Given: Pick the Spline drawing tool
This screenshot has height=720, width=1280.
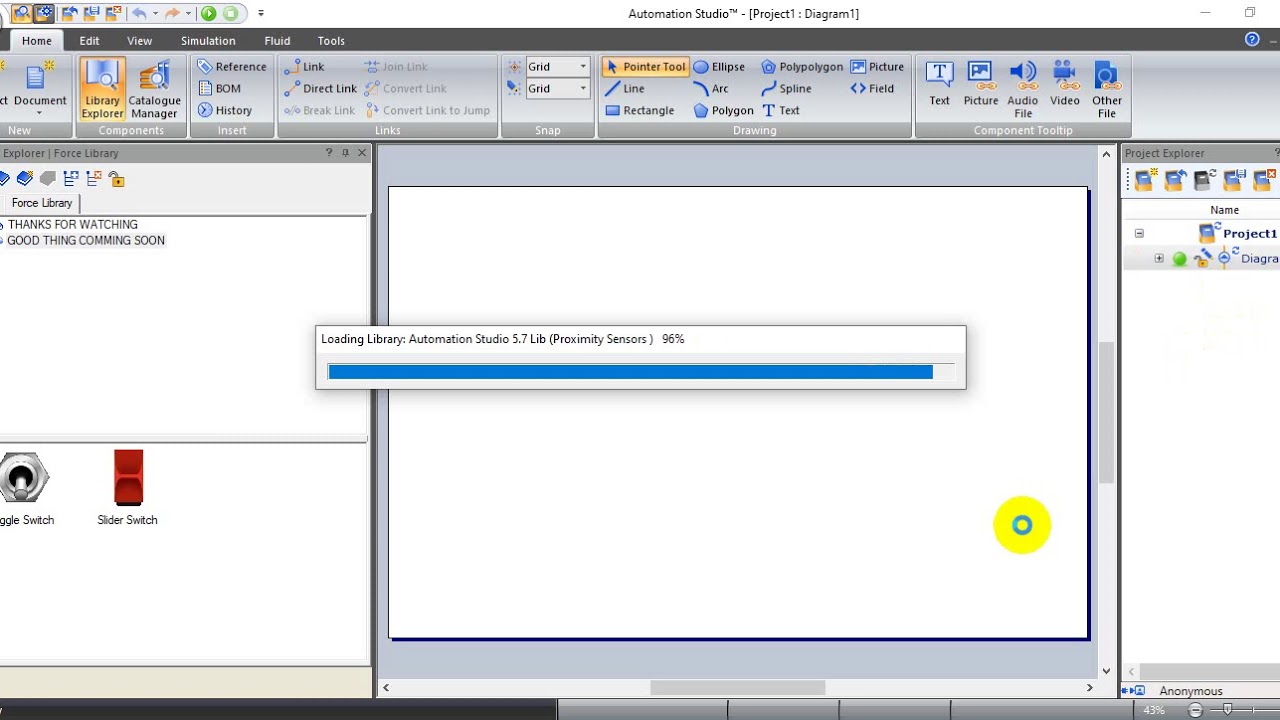Looking at the screenshot, I should (x=786, y=89).
